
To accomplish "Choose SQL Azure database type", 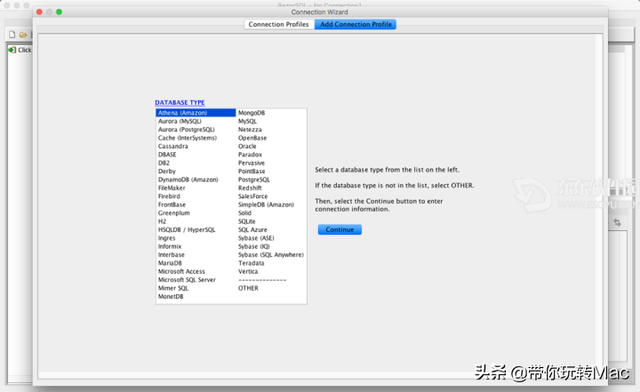I will (252, 230).
